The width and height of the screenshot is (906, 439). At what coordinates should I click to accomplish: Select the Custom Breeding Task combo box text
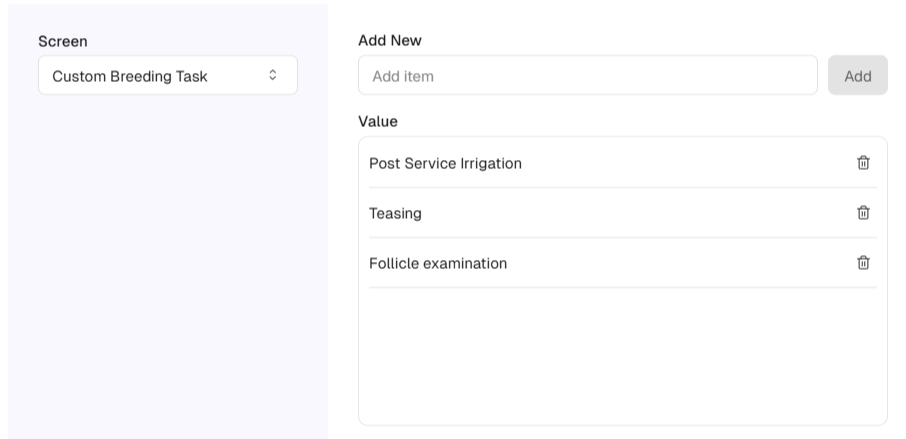130,76
